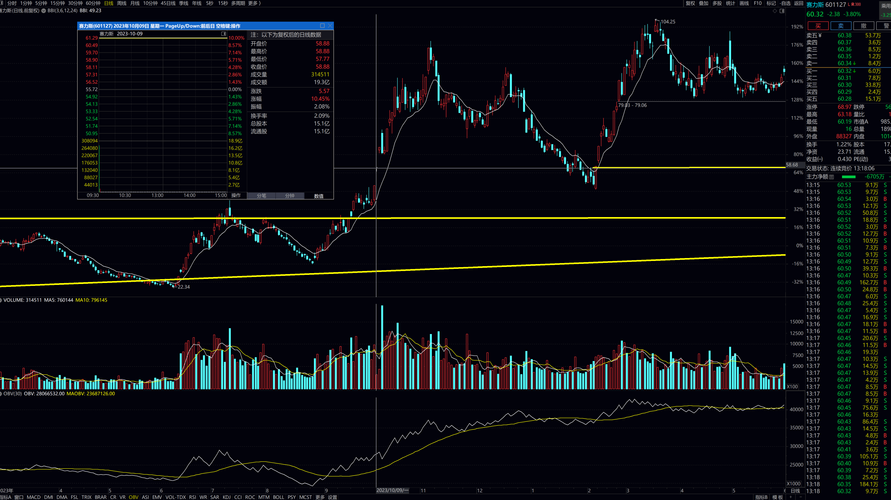
Task: Switch chart to 周线 weekly period
Action: point(121,3)
